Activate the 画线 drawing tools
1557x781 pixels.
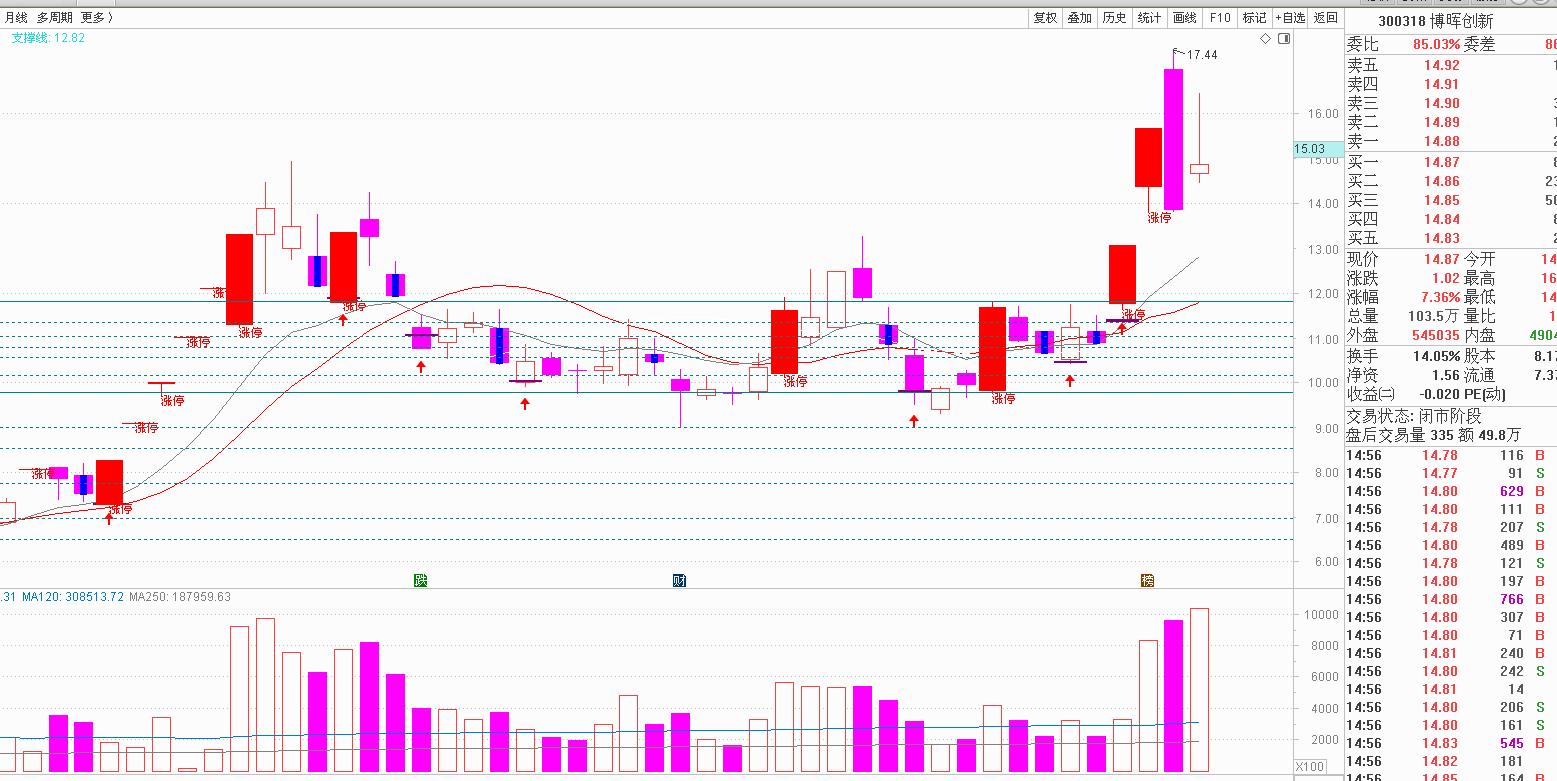(x=1185, y=17)
